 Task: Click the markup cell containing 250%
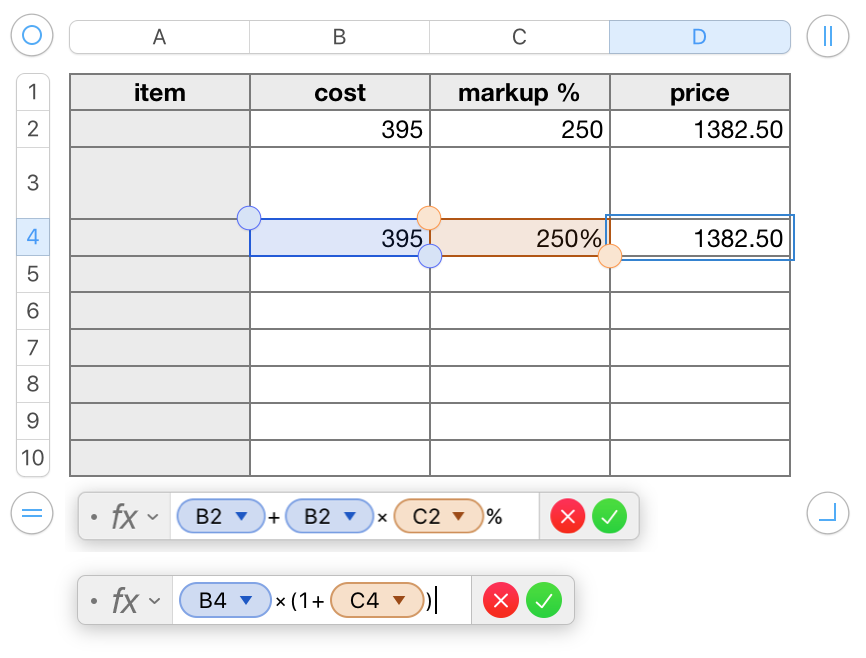pos(519,239)
